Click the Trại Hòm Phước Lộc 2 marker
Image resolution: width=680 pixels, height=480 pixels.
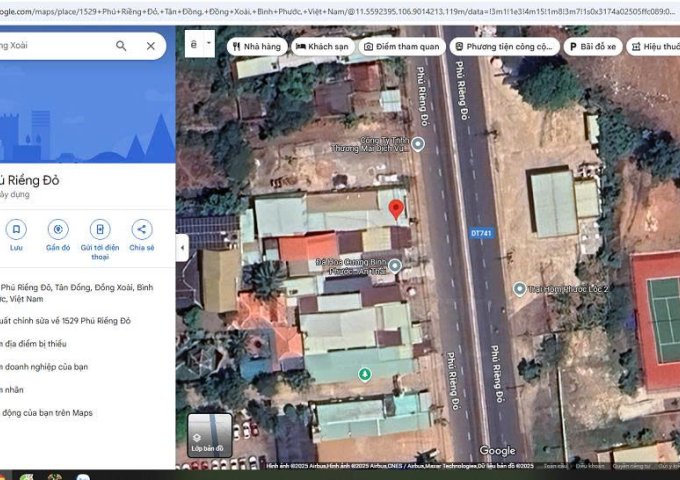click(x=519, y=289)
